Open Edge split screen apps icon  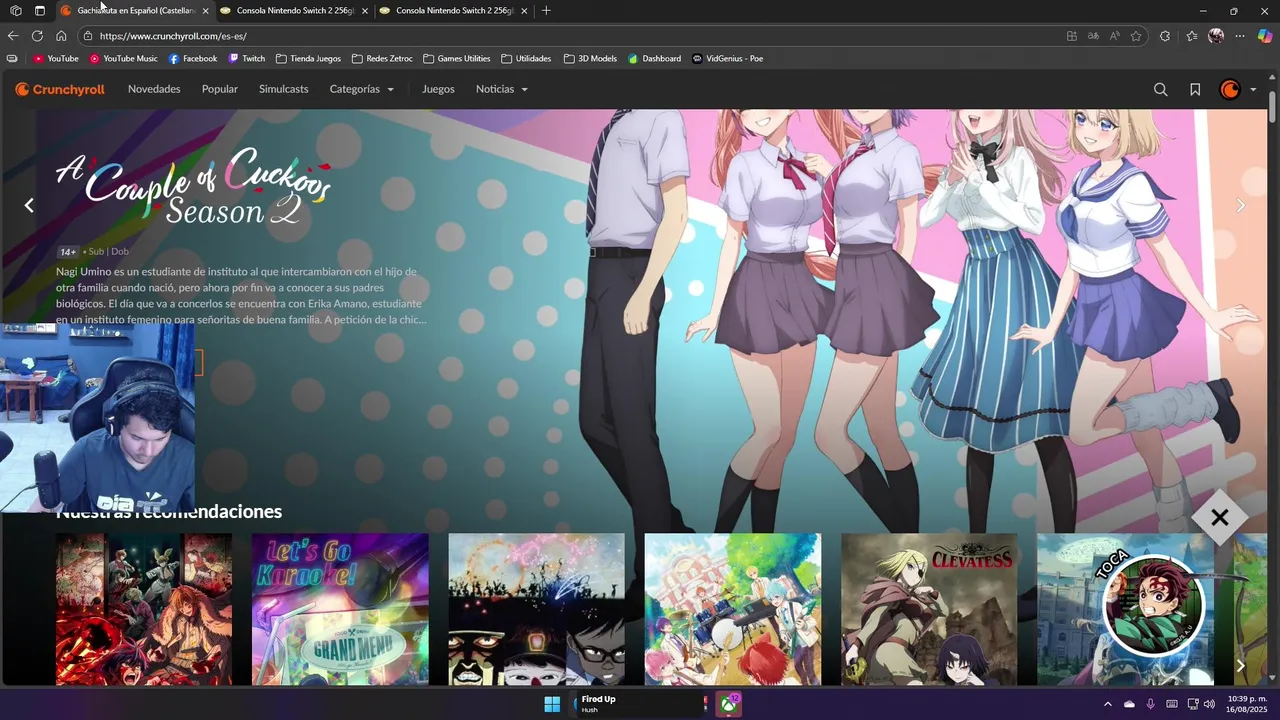1072,36
